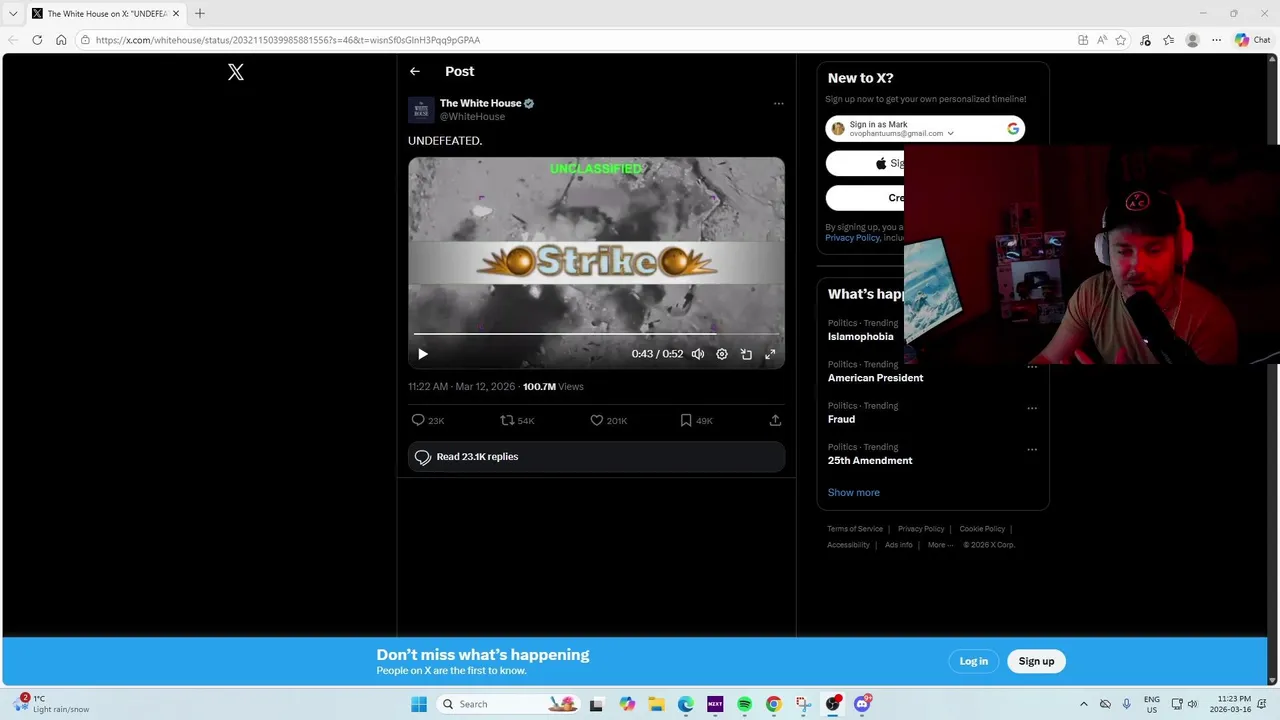This screenshot has height=720, width=1280.
Task: Open the browser media control icon
Action: [1146, 40]
